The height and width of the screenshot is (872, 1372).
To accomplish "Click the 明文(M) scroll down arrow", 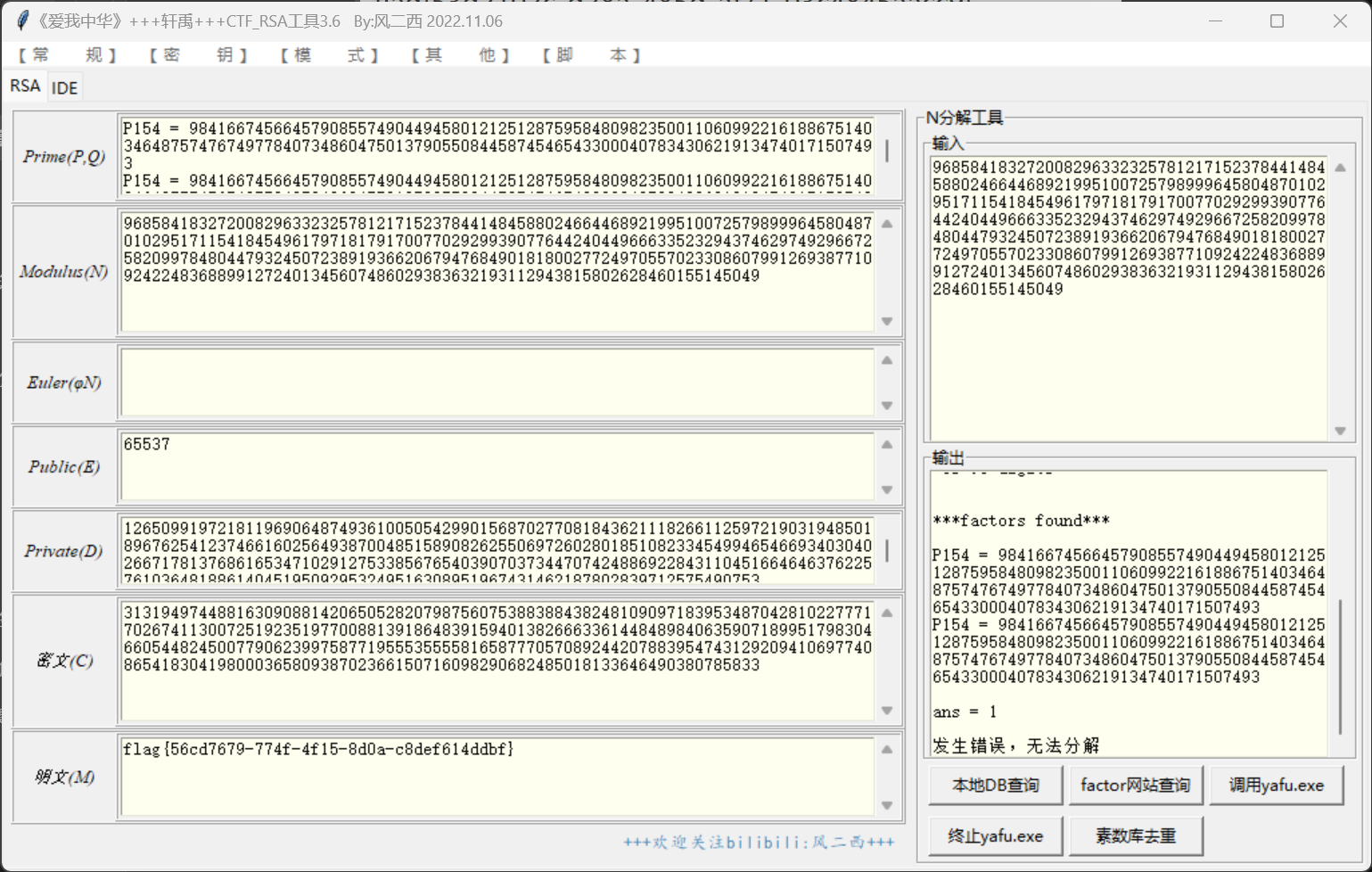I will [x=887, y=805].
